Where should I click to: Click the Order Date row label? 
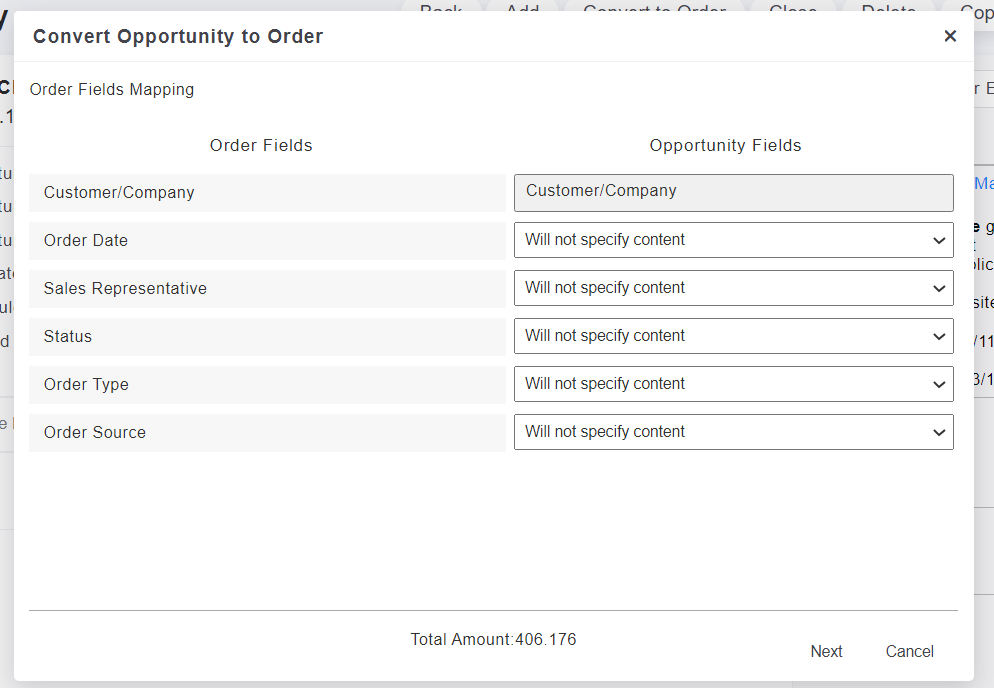pyautogui.click(x=86, y=241)
